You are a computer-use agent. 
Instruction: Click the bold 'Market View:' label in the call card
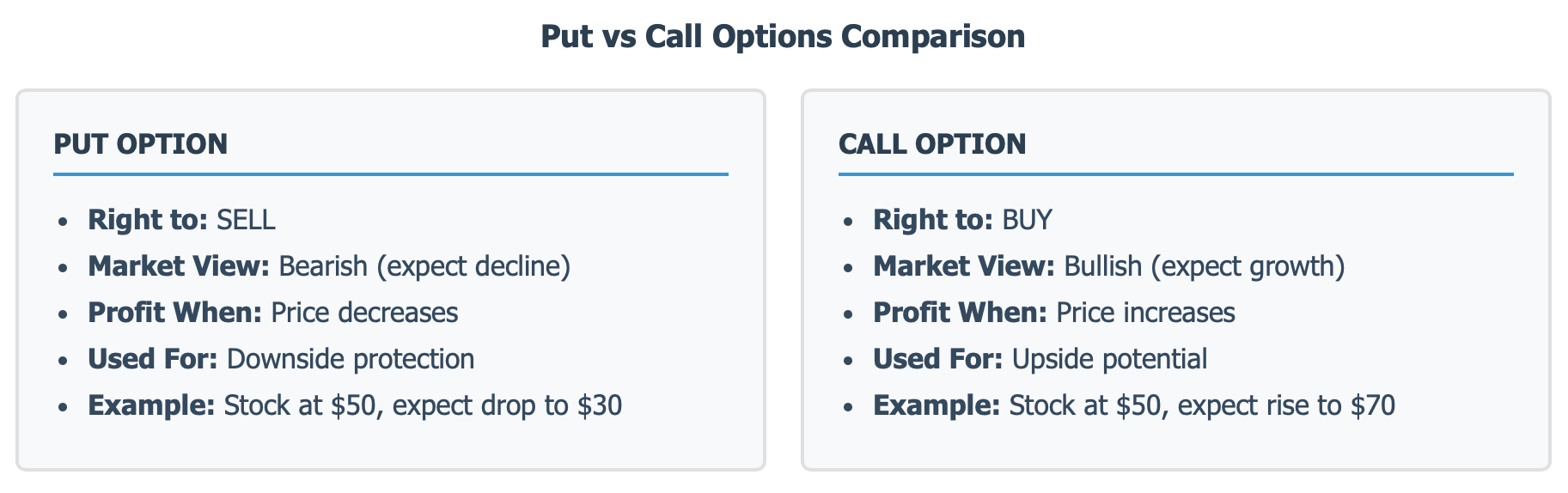coord(964,266)
